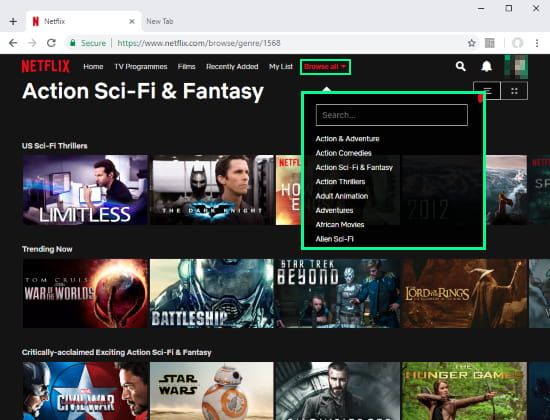This screenshot has height=420, width=550.
Task: Open the Limitless thumbnail
Action: pos(85,190)
